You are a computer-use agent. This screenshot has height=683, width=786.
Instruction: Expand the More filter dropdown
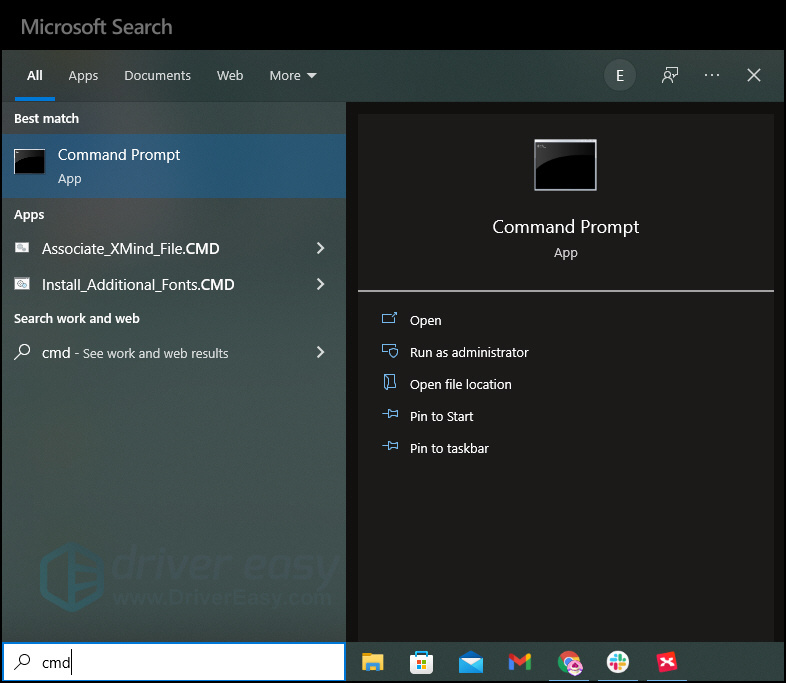click(293, 76)
